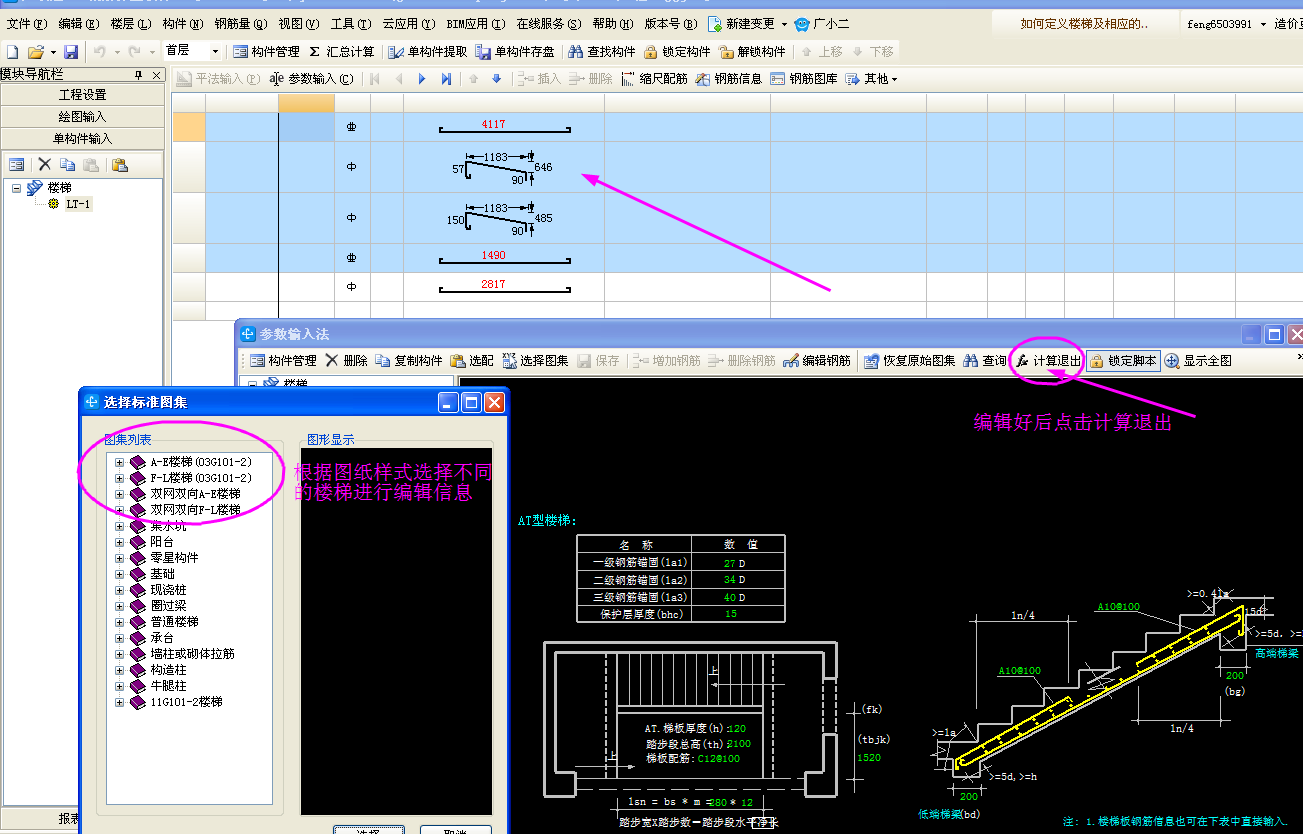
Task: Close the 模块导航栏 panel
Action: [157, 75]
